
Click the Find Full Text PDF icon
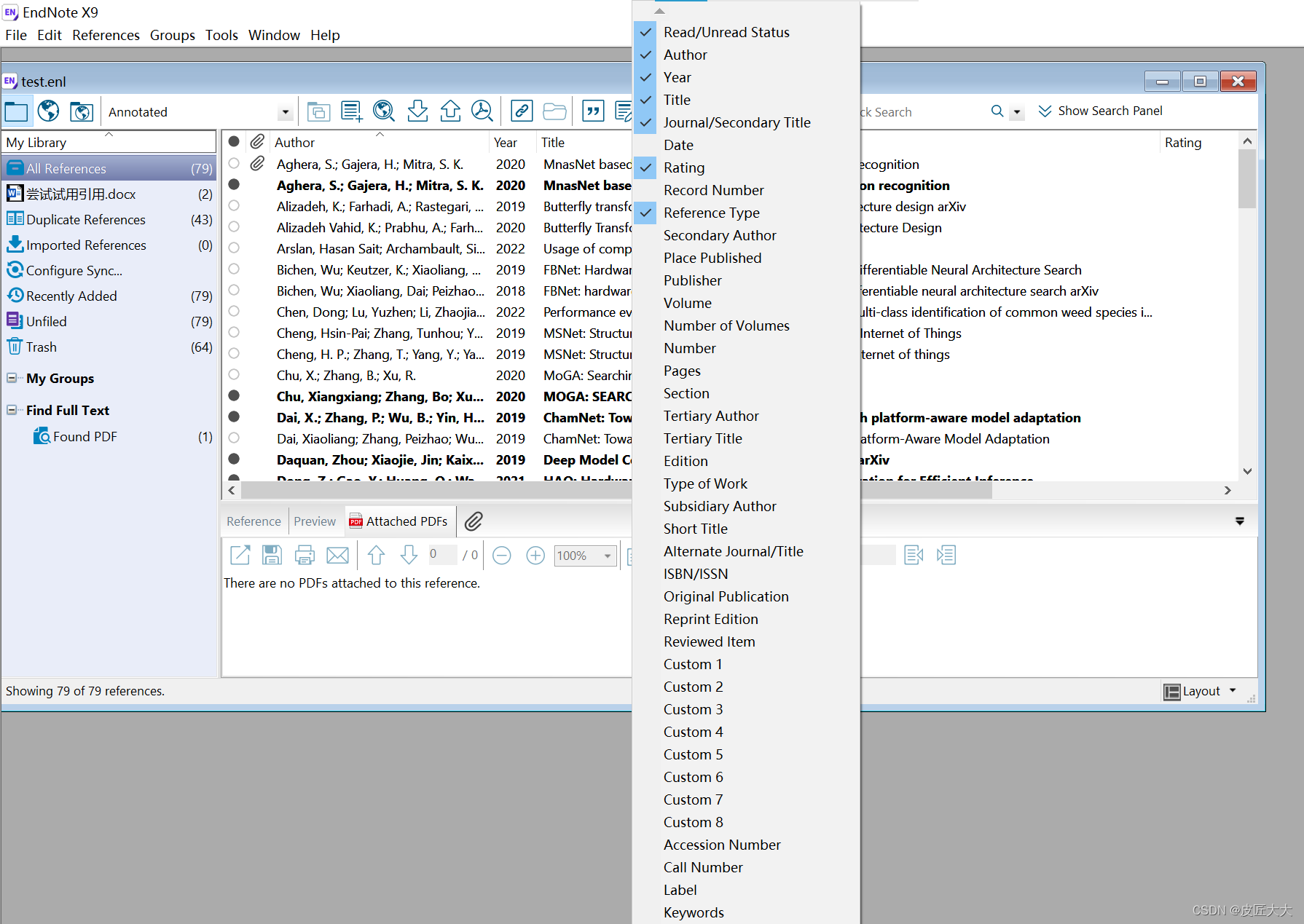point(482,111)
